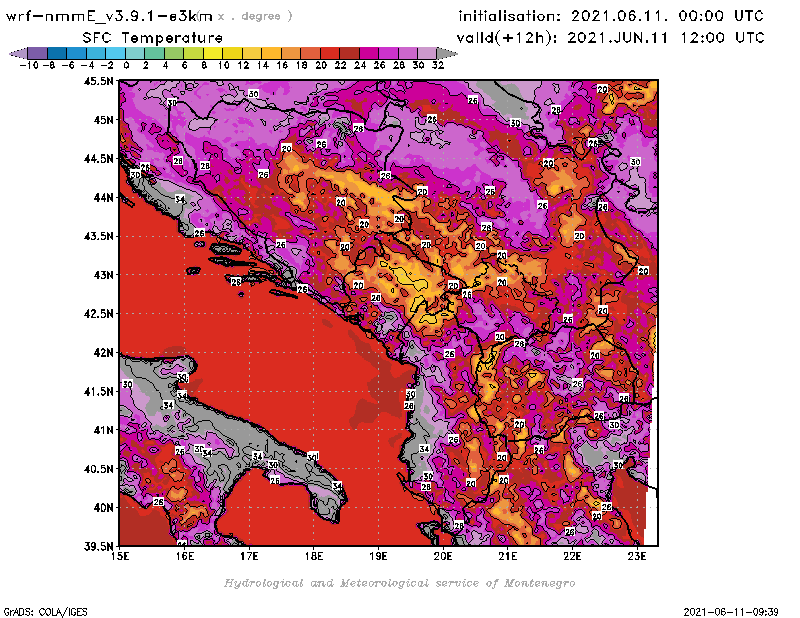Image resolution: width=800 pixels, height=618 pixels.
Task: Click the '45N' latitude label
Action: tap(103, 119)
